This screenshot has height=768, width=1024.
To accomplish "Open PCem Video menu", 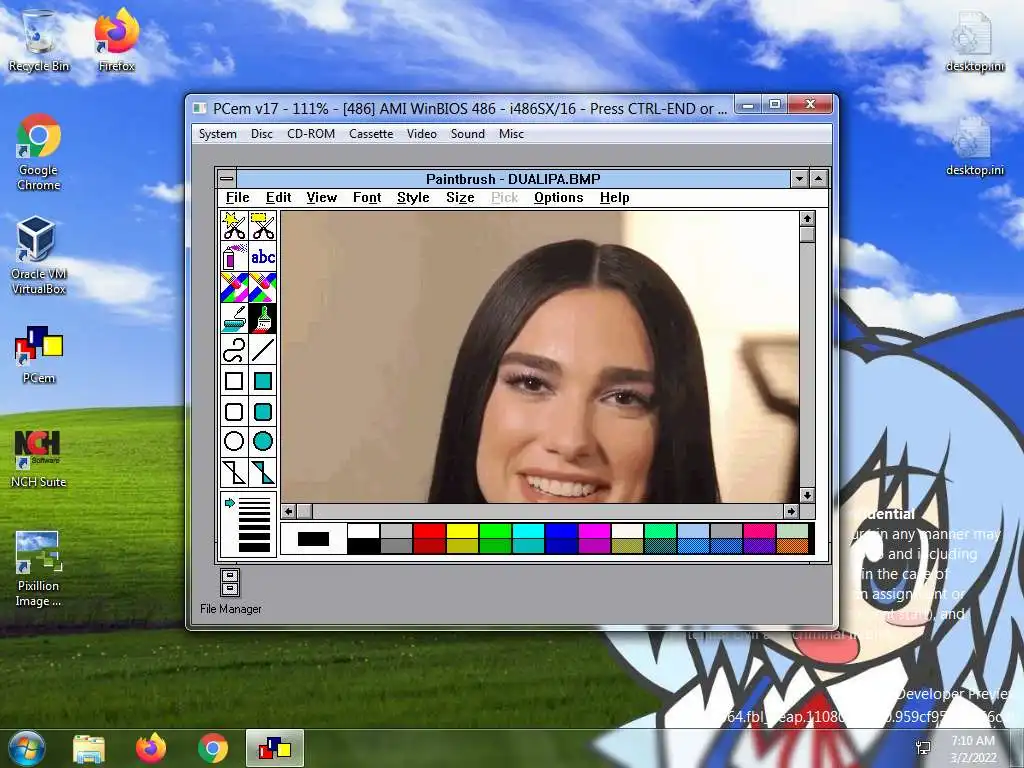I will click(x=422, y=134).
